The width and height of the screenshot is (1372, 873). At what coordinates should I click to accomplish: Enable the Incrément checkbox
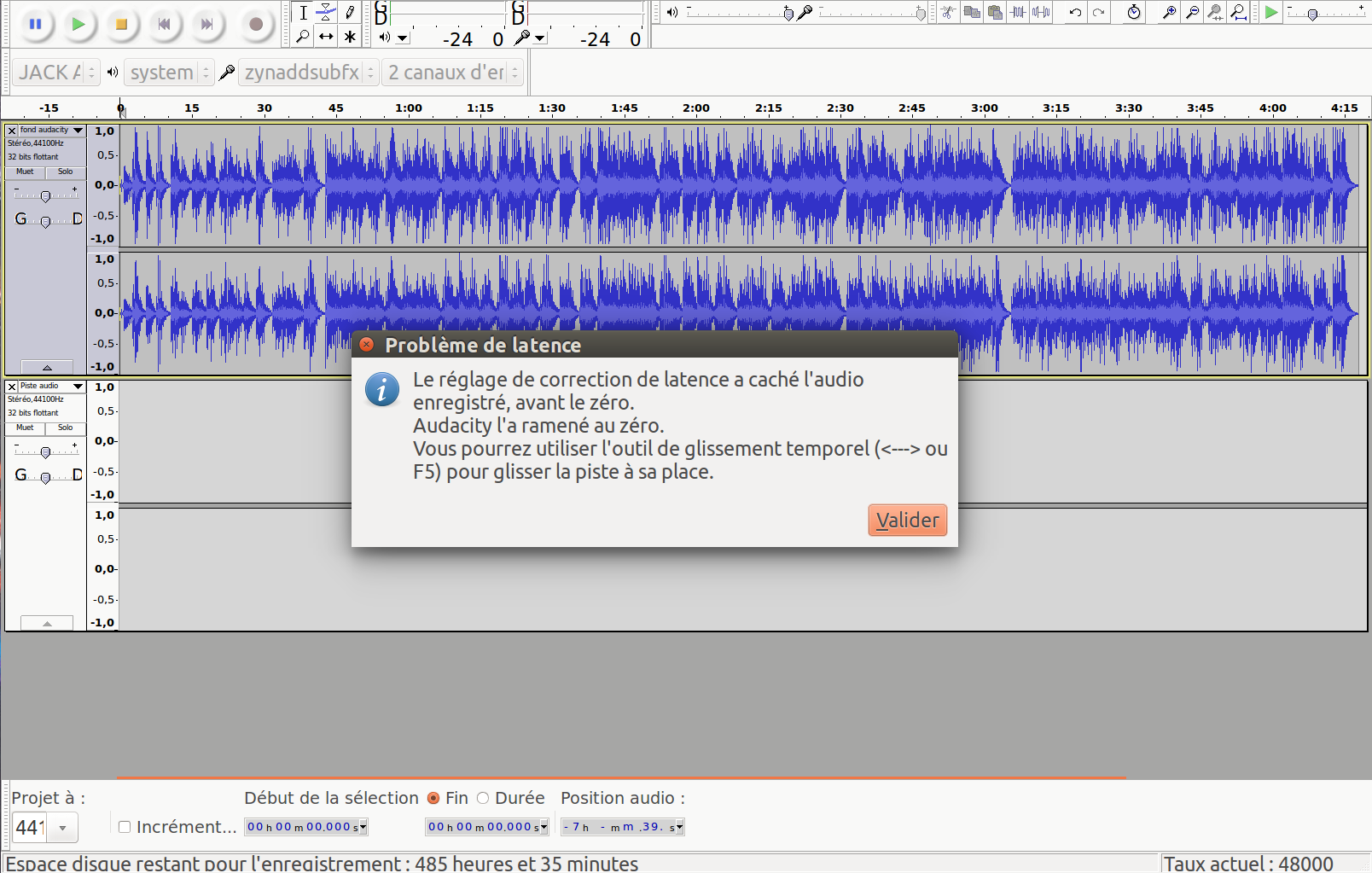point(125,827)
